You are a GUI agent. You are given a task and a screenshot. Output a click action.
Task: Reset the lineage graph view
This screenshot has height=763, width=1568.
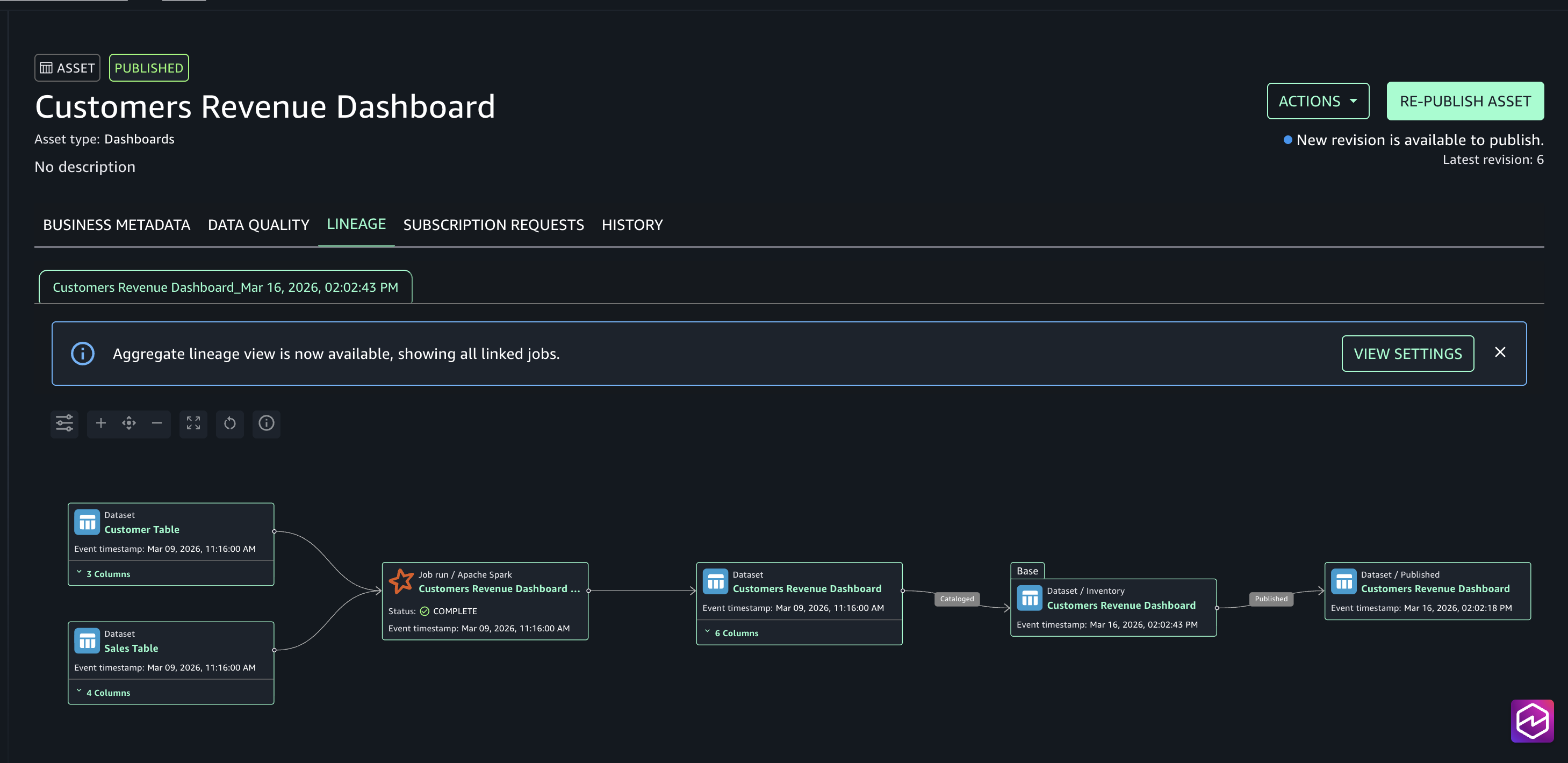click(230, 423)
